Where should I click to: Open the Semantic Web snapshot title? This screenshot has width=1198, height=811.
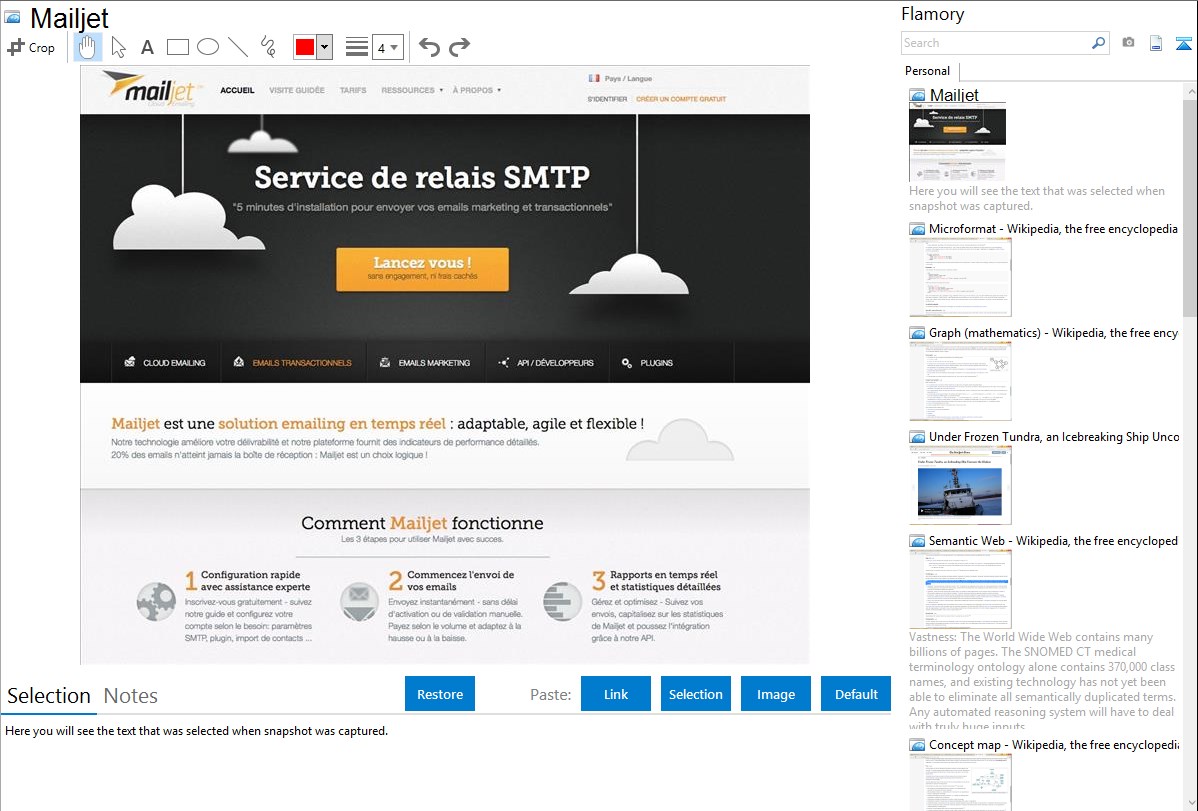click(1053, 540)
